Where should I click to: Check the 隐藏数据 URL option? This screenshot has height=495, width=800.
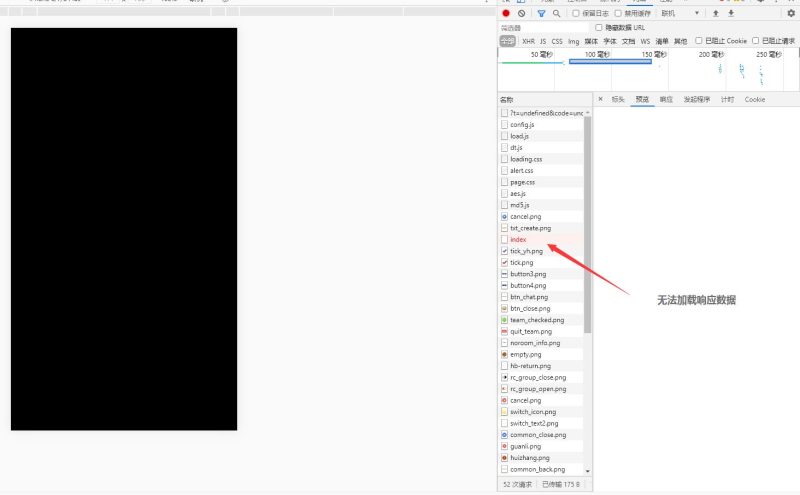598,28
